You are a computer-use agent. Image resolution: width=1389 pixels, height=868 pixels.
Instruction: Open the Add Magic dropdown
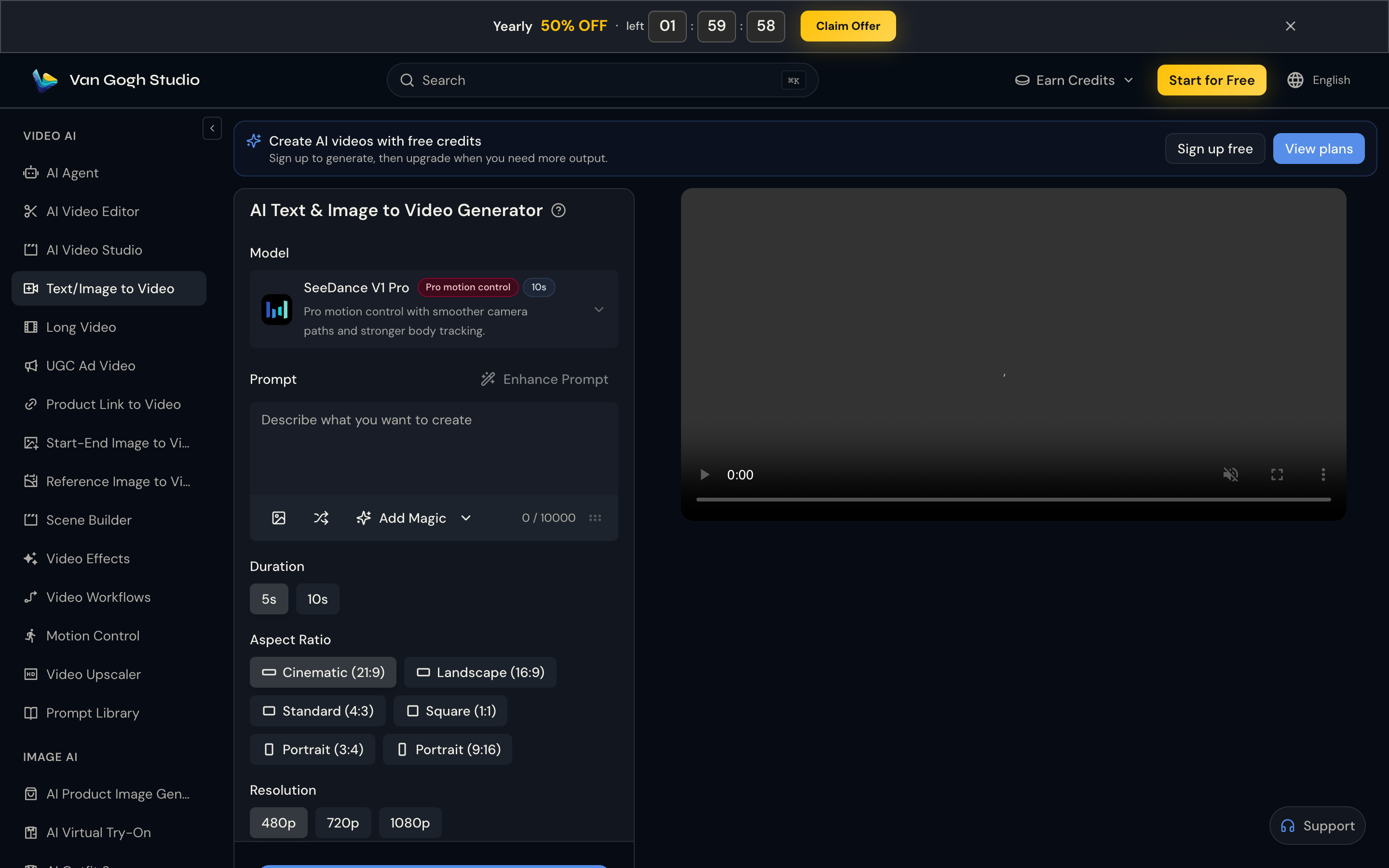[x=413, y=518]
